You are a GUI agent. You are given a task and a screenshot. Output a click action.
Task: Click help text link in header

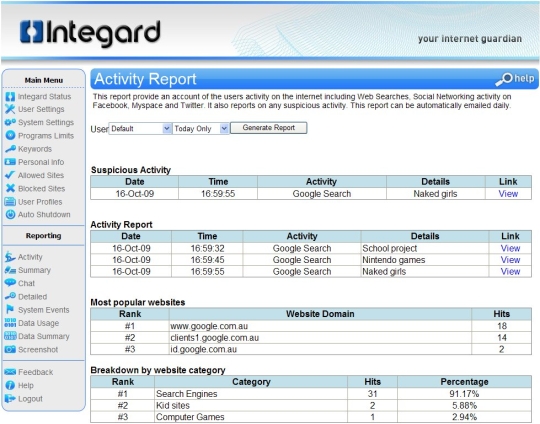click(524, 79)
